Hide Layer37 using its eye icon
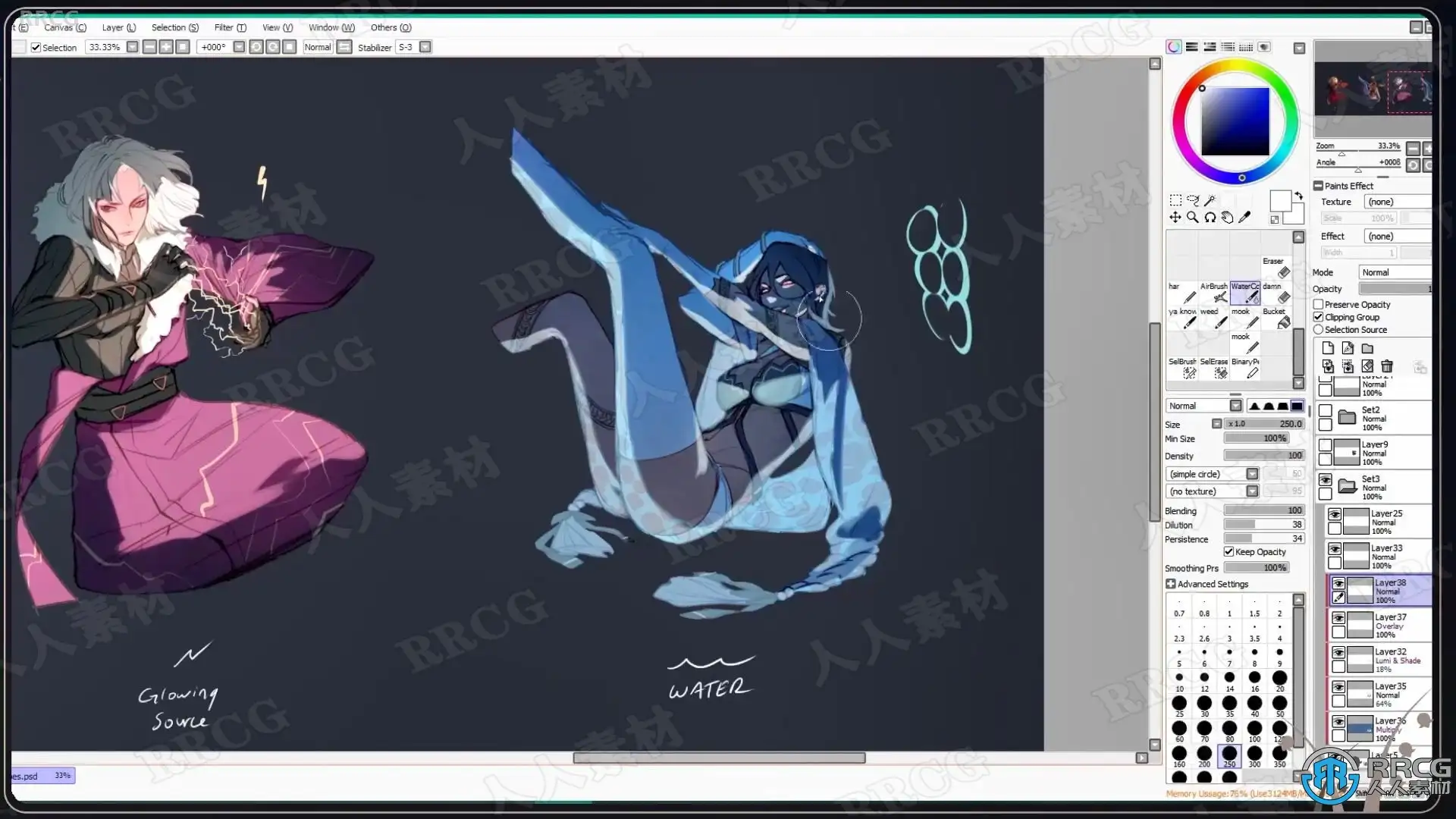Screen dimensions: 1456x819 click(x=1338, y=619)
